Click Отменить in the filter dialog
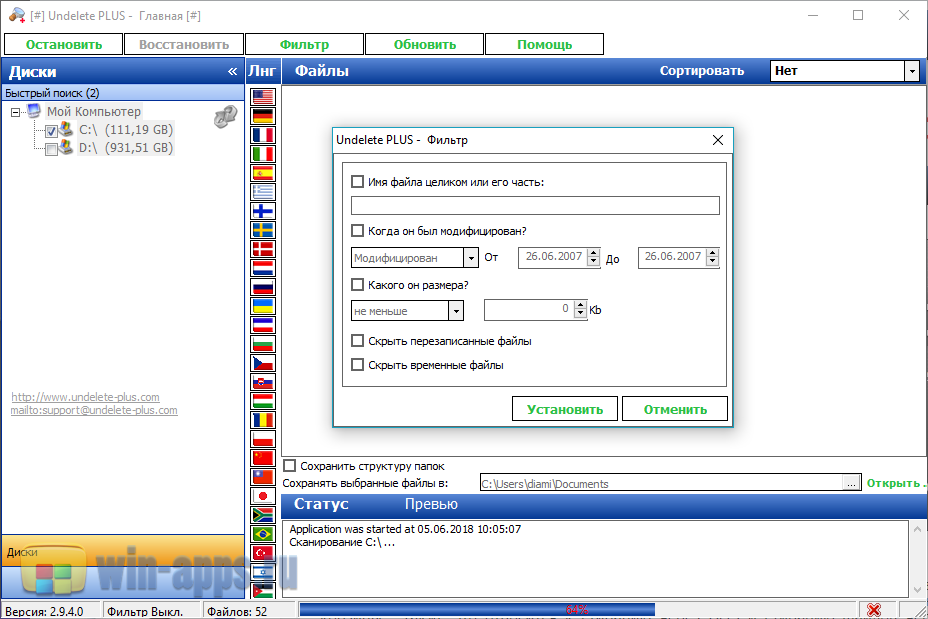 pos(675,409)
